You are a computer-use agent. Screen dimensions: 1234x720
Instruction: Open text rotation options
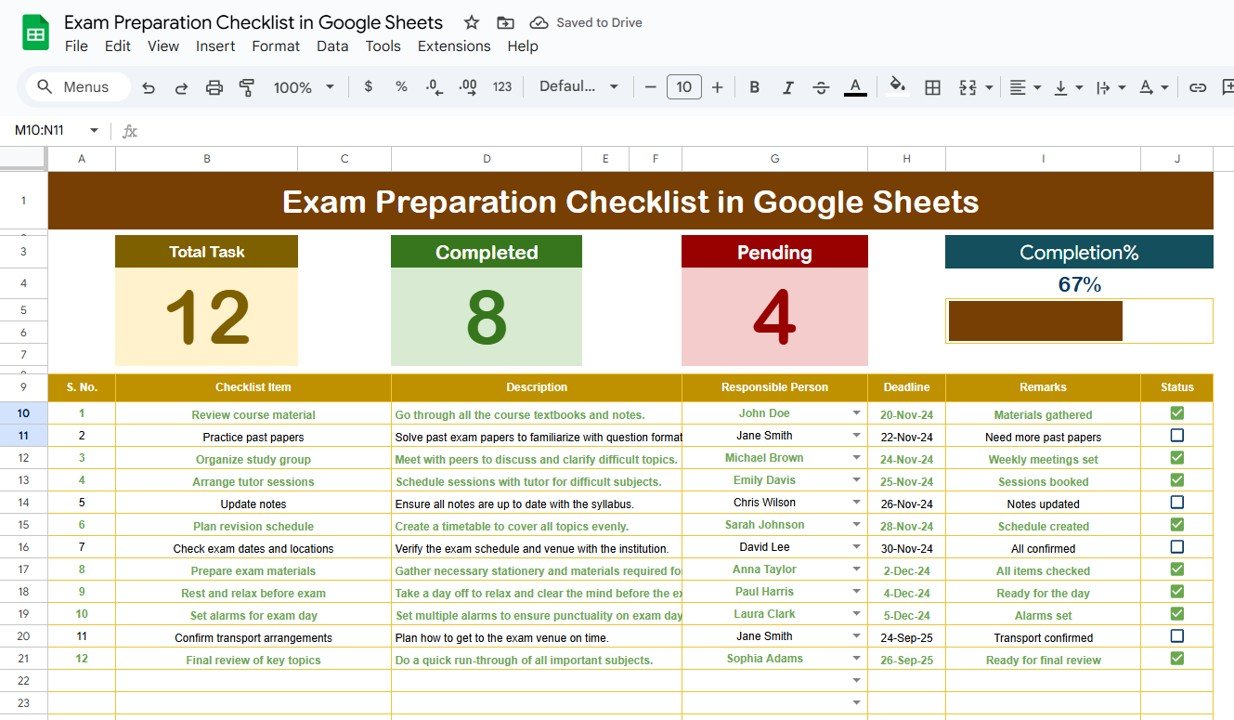(x=1153, y=87)
